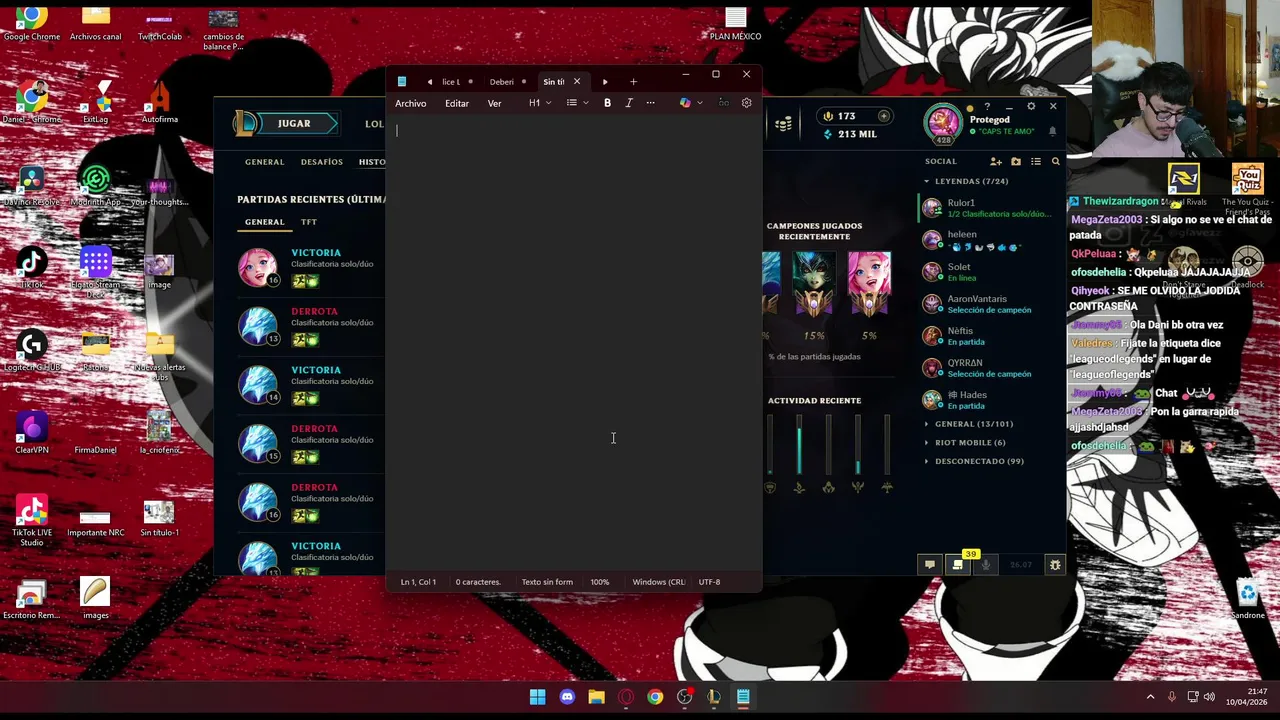1280x720 pixels.
Task: Open Editar menu in Notepad
Action: 457,103
